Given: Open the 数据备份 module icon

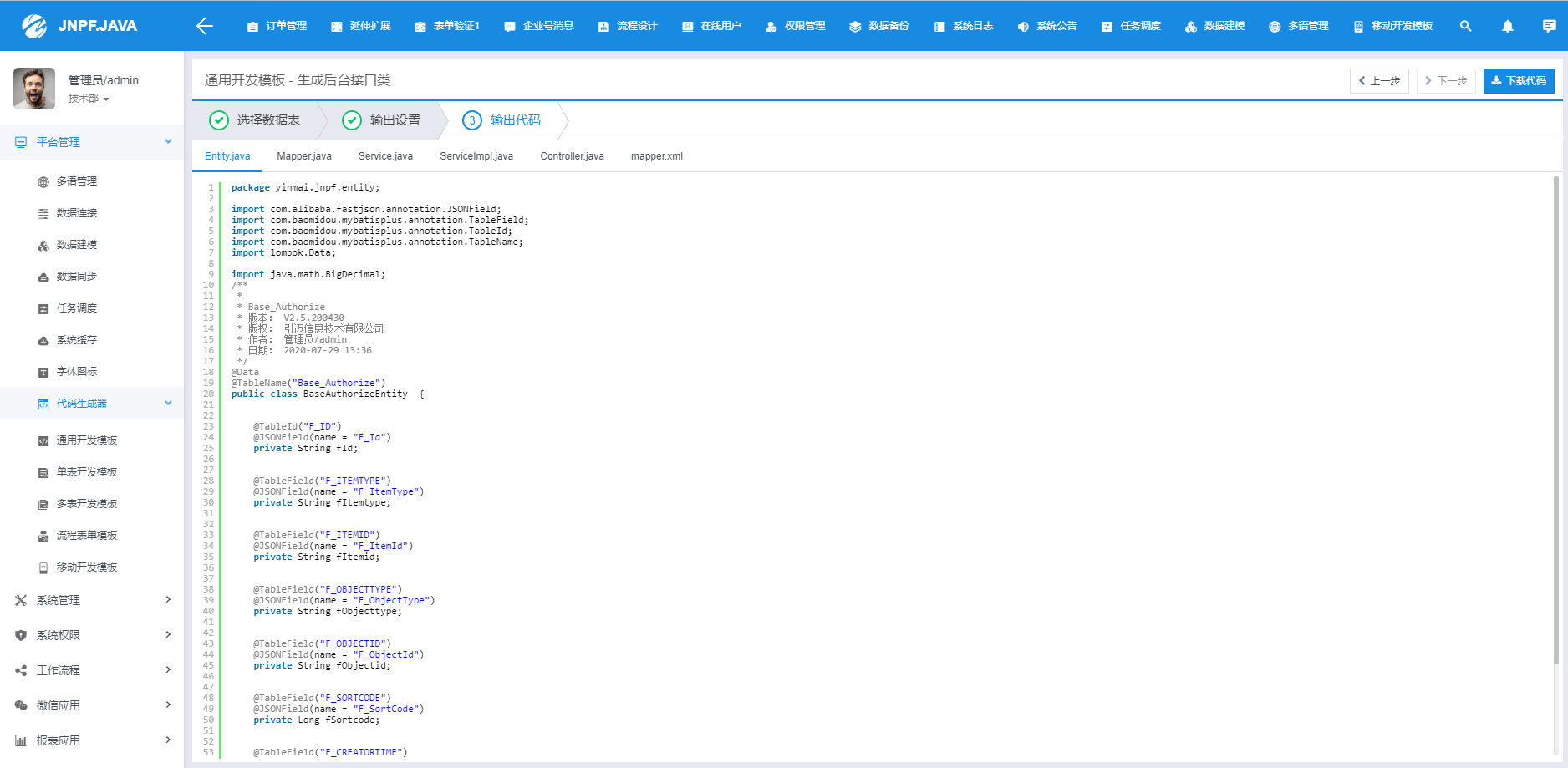Looking at the screenshot, I should point(878,25).
